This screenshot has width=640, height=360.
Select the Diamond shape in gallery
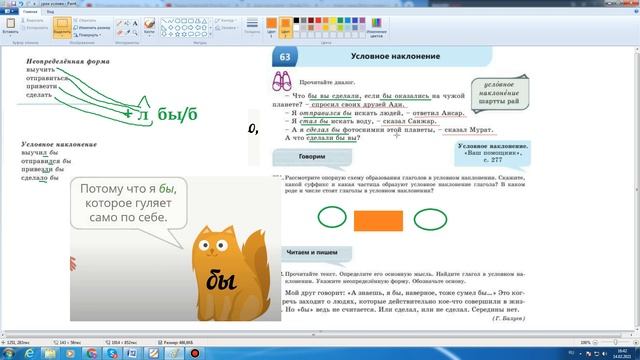[x=171, y=27]
